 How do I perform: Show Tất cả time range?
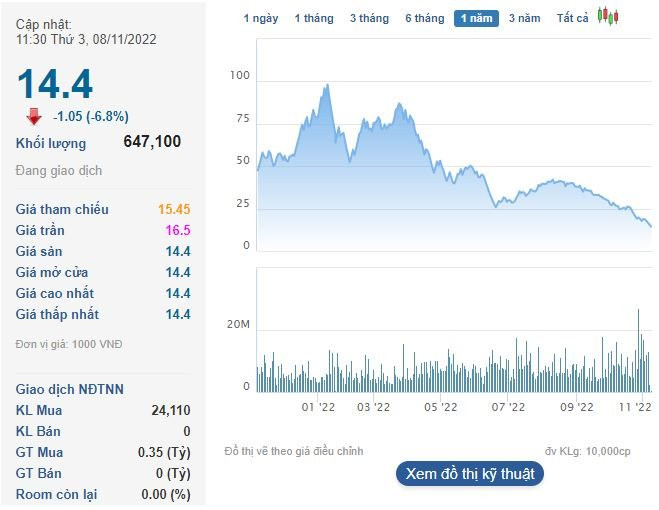[573, 18]
